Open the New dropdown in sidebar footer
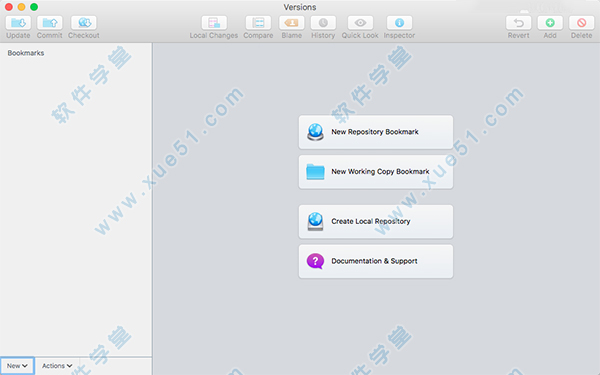Image resolution: width=600 pixels, height=375 pixels. (x=17, y=366)
